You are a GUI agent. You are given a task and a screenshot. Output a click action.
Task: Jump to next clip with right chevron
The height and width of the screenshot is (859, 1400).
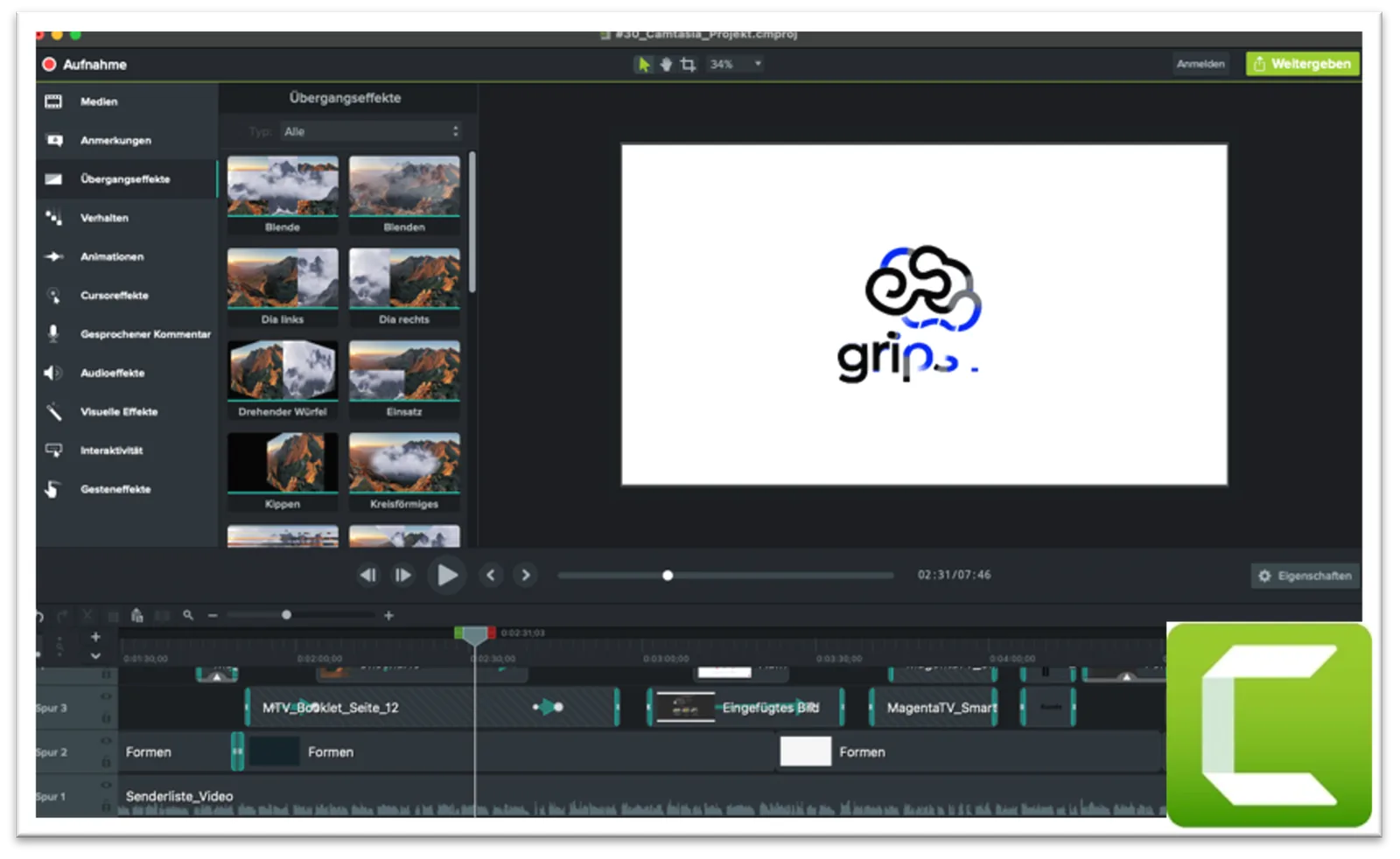[x=525, y=575]
